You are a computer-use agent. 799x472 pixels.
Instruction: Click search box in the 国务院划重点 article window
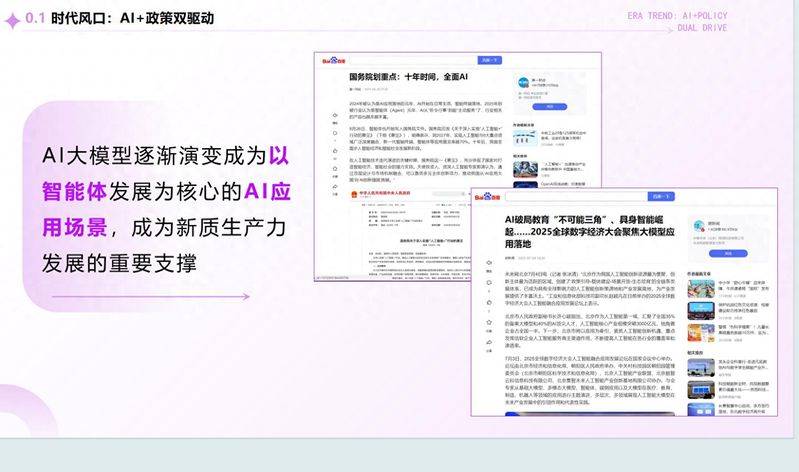click(x=413, y=60)
